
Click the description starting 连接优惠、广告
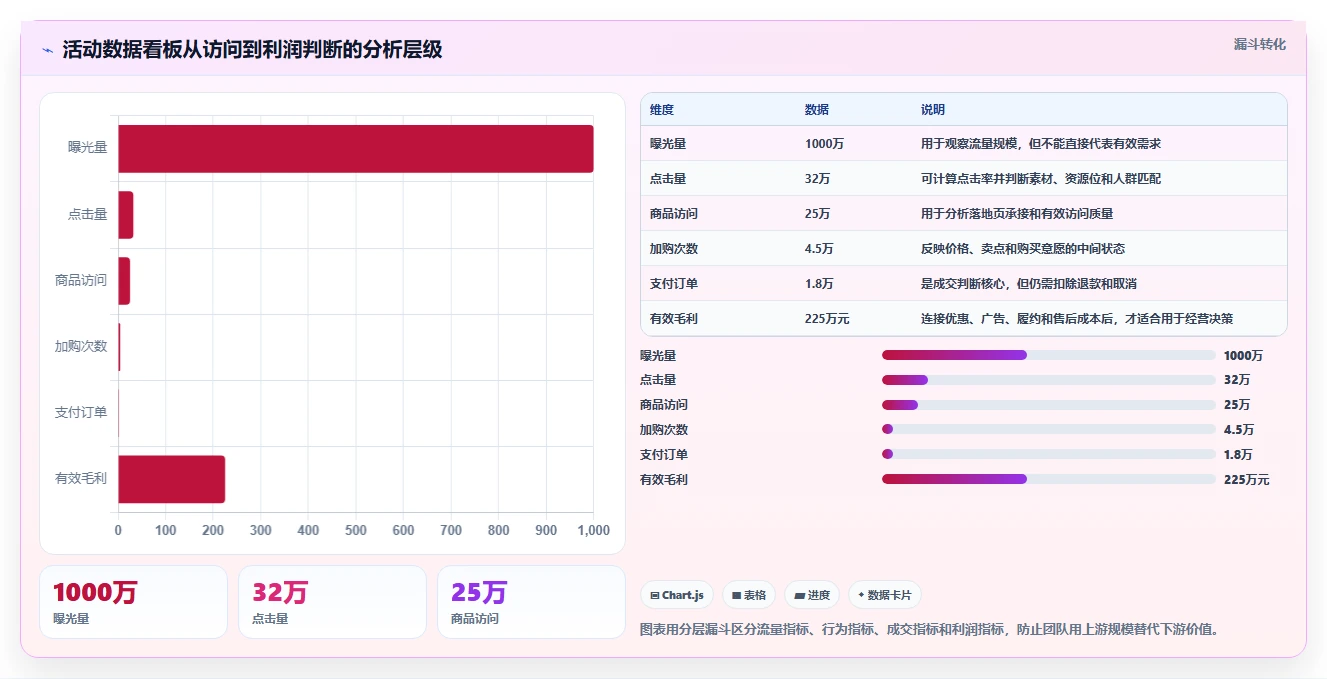coord(1077,319)
